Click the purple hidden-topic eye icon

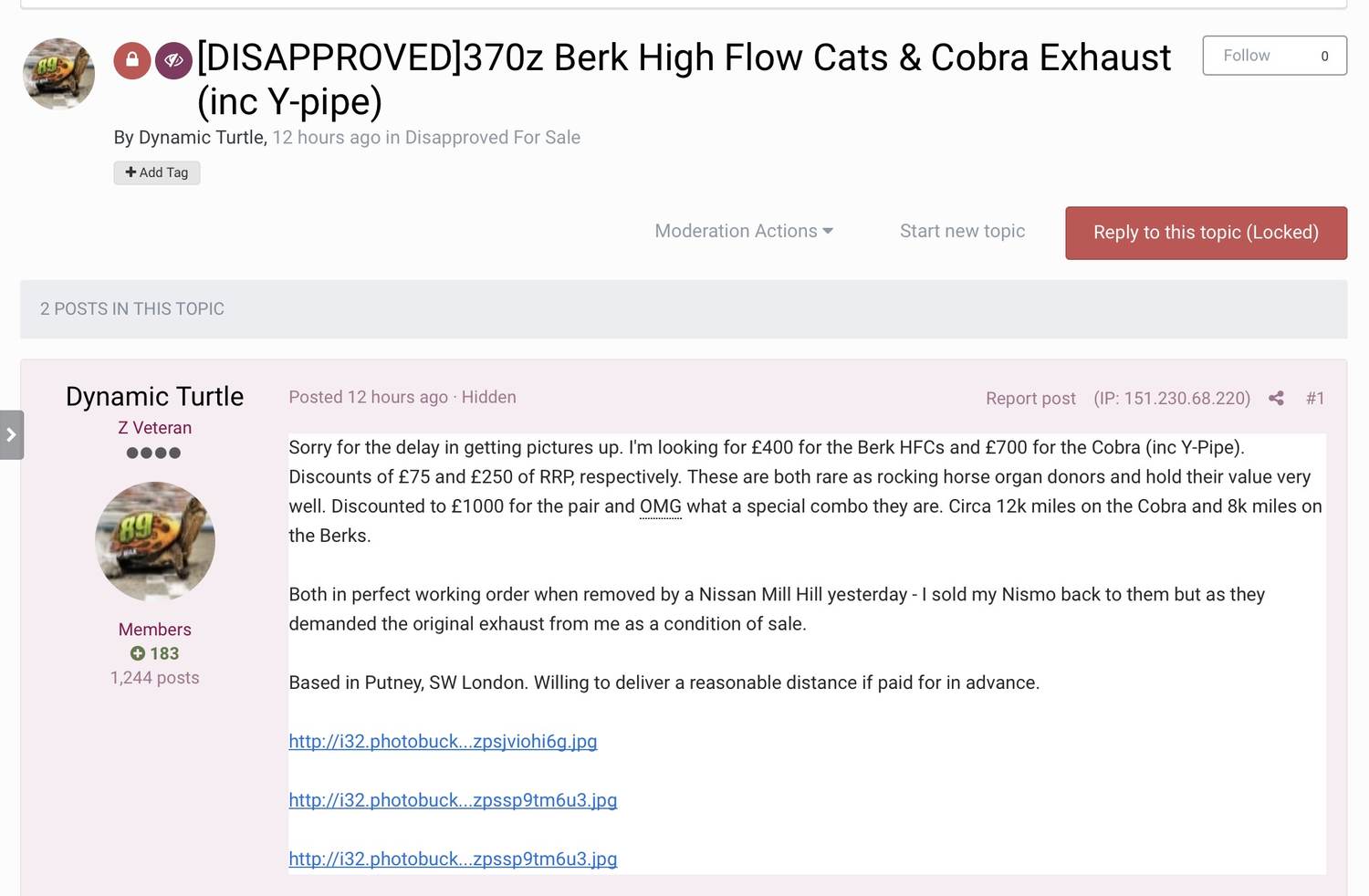pyautogui.click(x=173, y=60)
